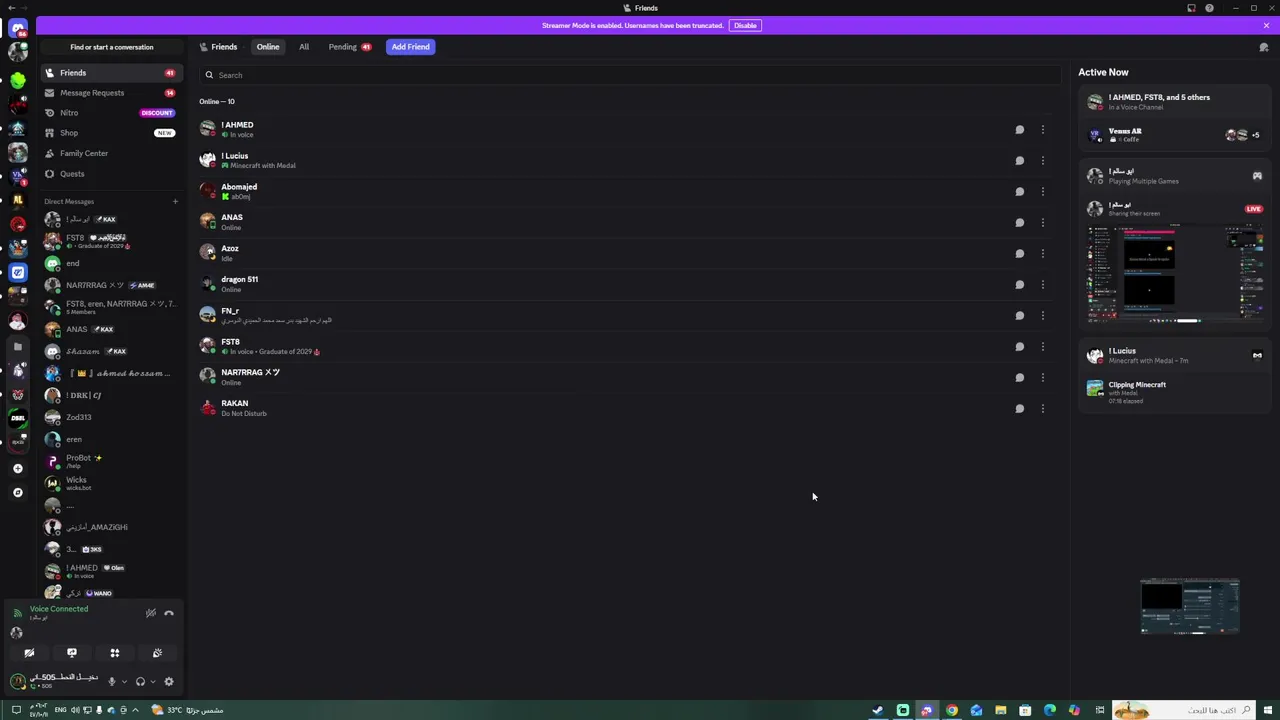
Task: Message Azoz via chat bubble icon
Action: tap(1019, 253)
